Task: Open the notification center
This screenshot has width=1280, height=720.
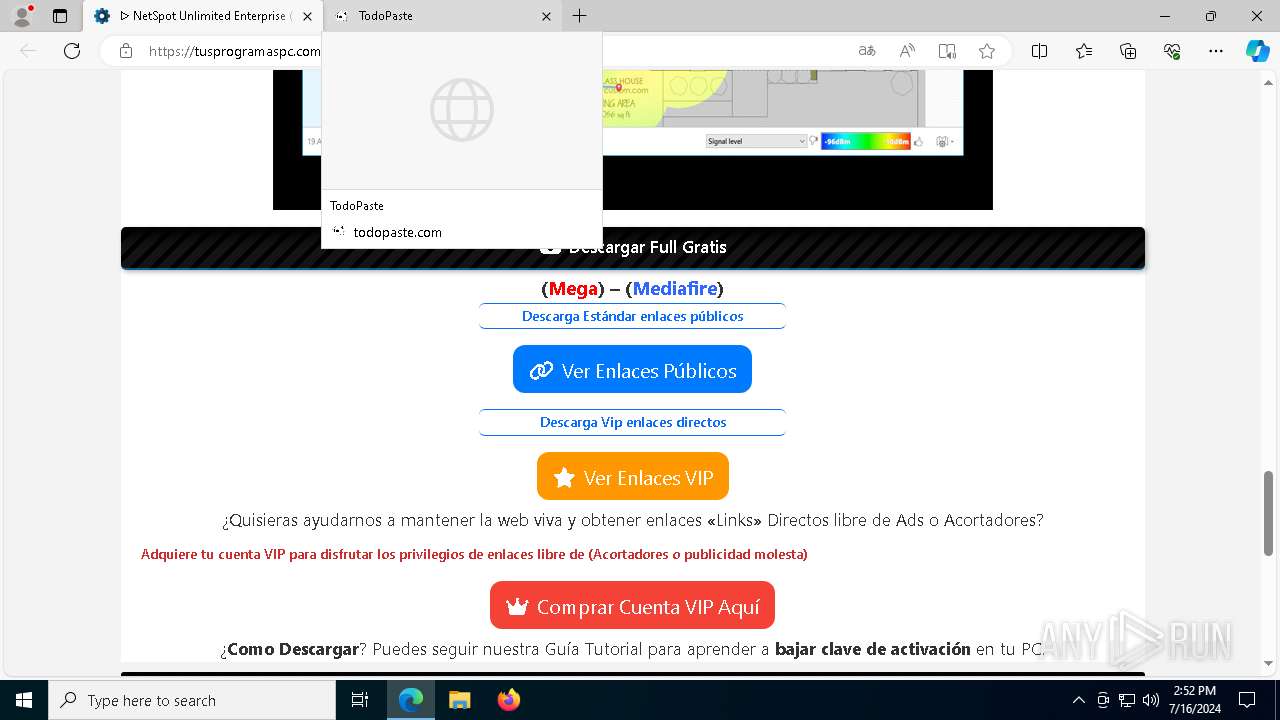Action: 1247,700
